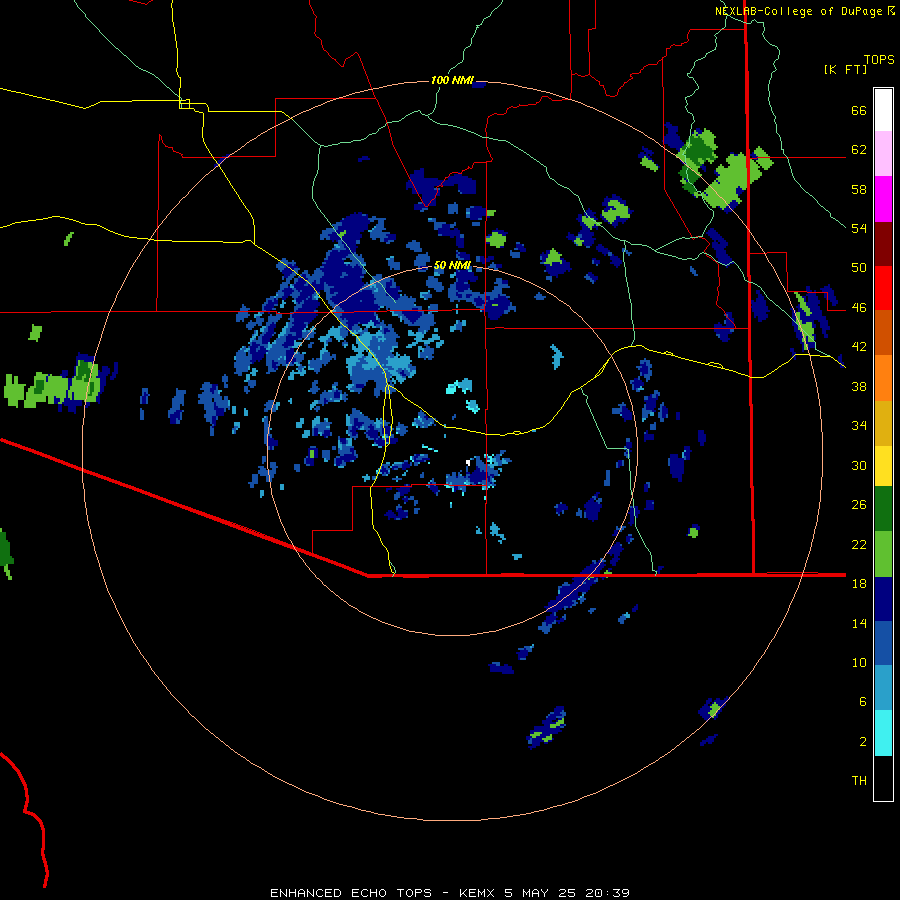Click the 10 value on the legend
The width and height of the screenshot is (900, 900).
click(859, 662)
